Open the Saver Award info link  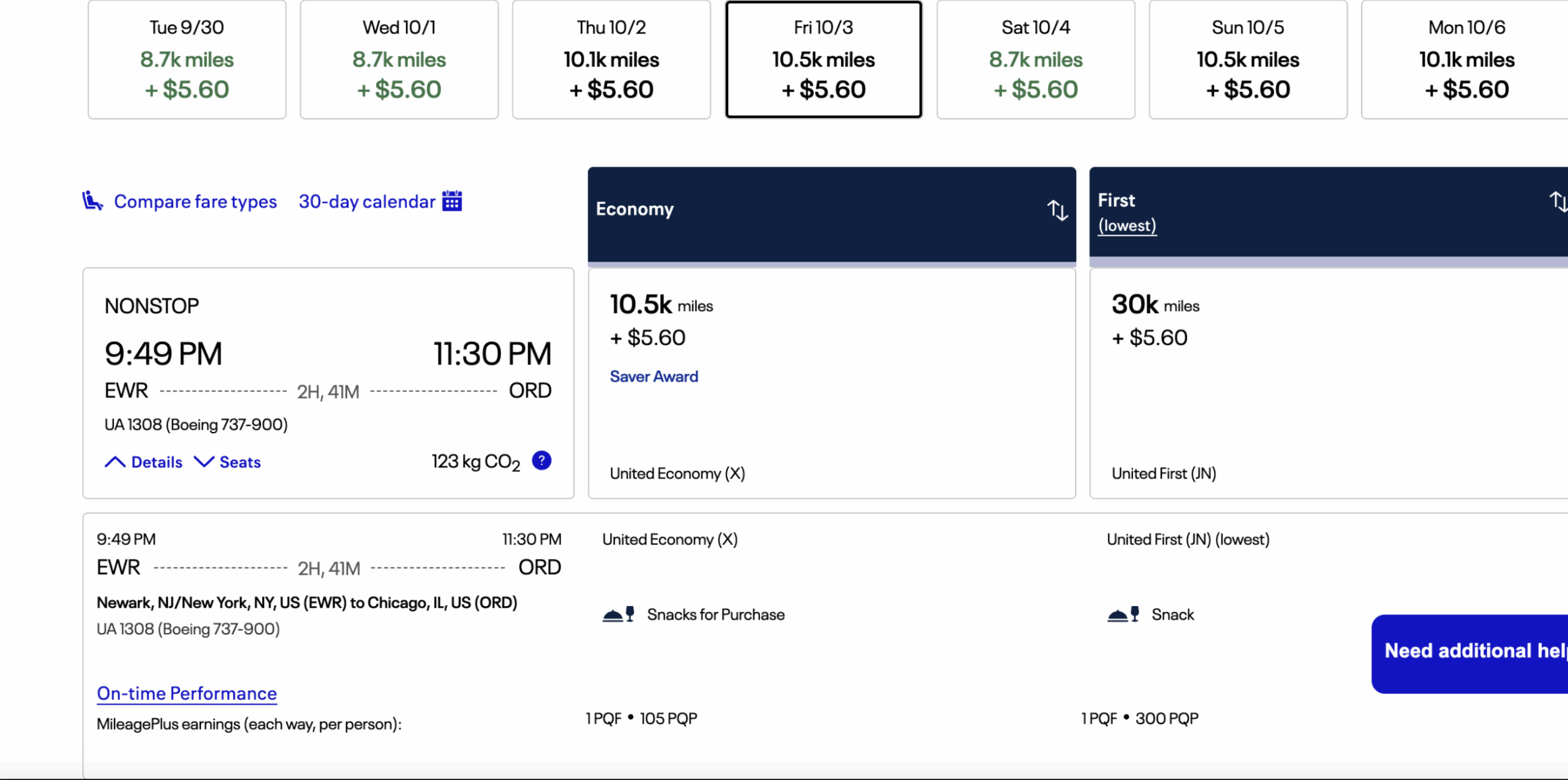point(654,376)
